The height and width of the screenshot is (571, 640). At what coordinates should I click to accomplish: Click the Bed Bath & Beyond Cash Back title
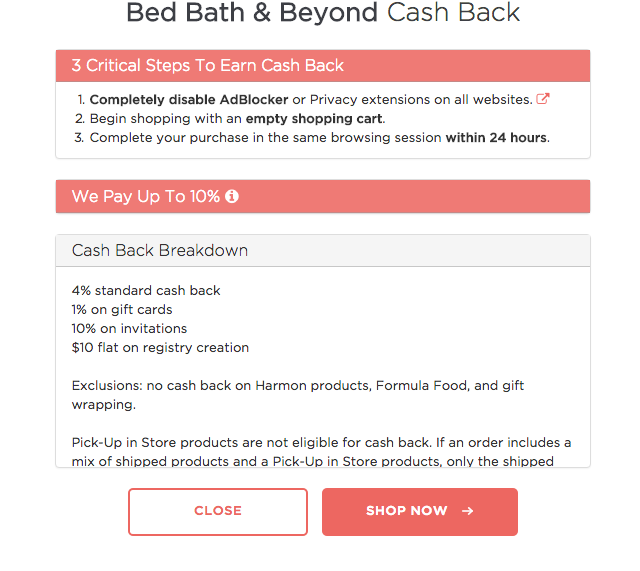(323, 13)
